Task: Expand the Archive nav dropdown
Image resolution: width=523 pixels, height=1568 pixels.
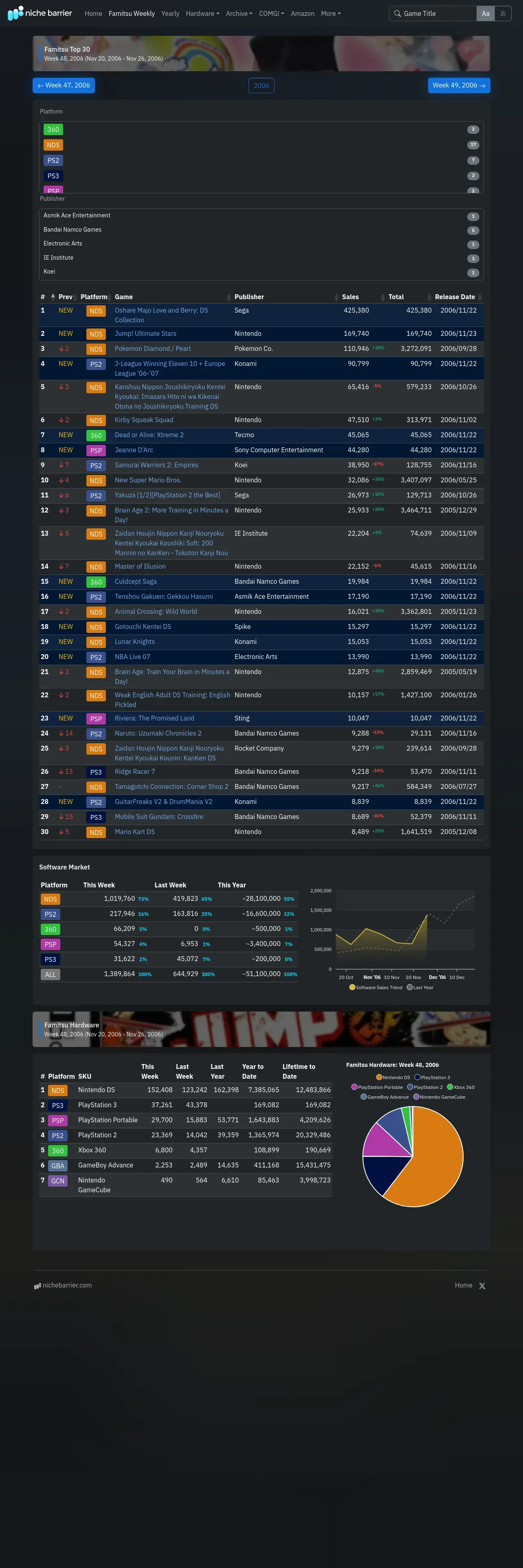Action: pos(239,13)
